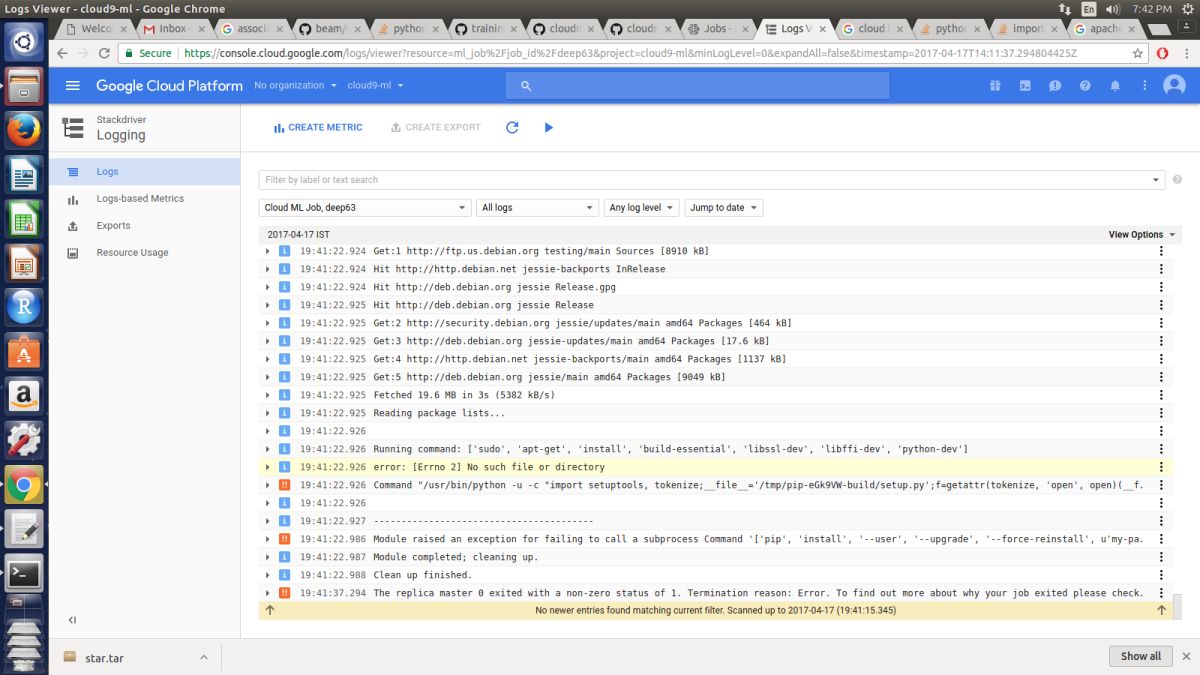
Task: Open RStudio from the launcher
Action: point(24,306)
